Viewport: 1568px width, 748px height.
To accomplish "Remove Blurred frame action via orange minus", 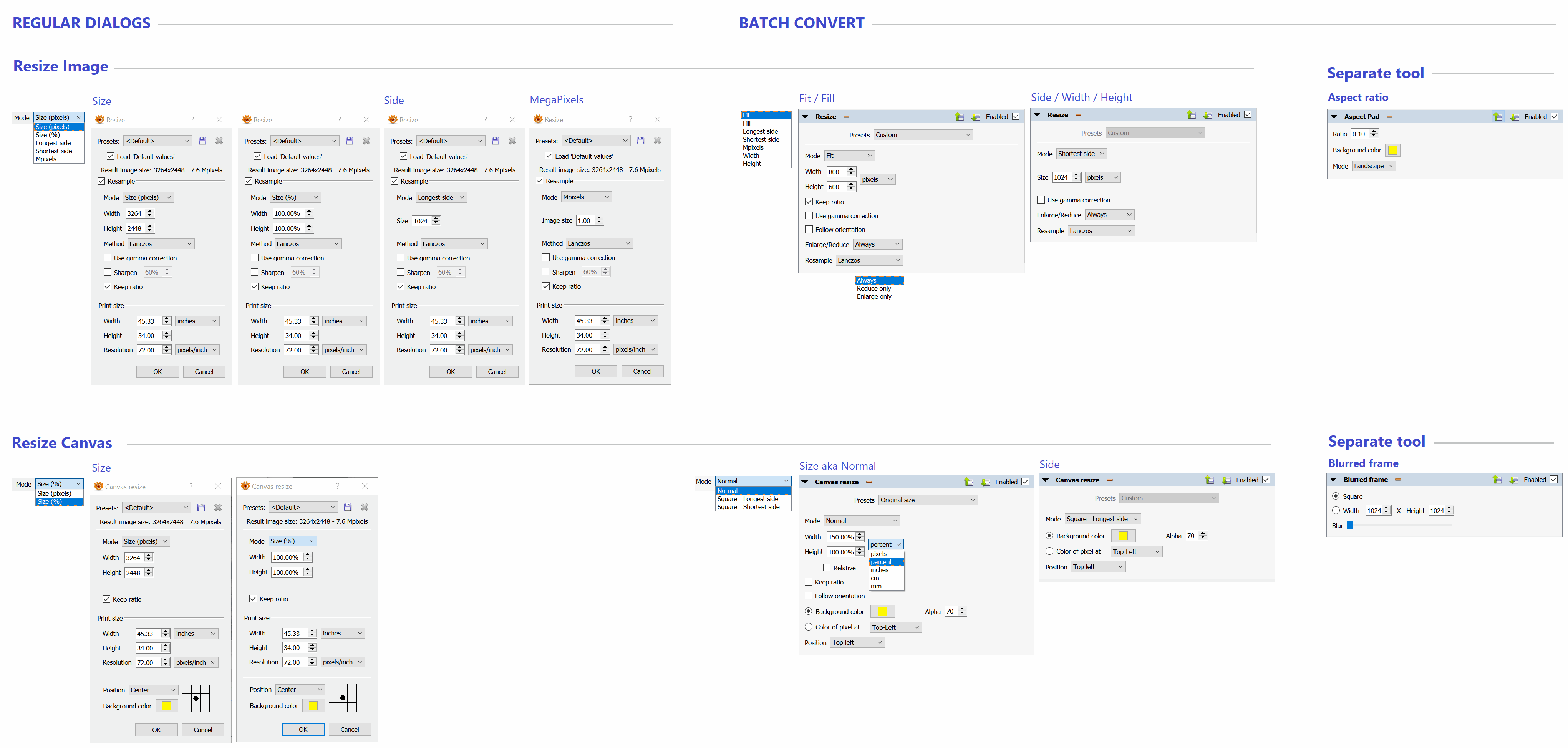I will [x=1398, y=480].
